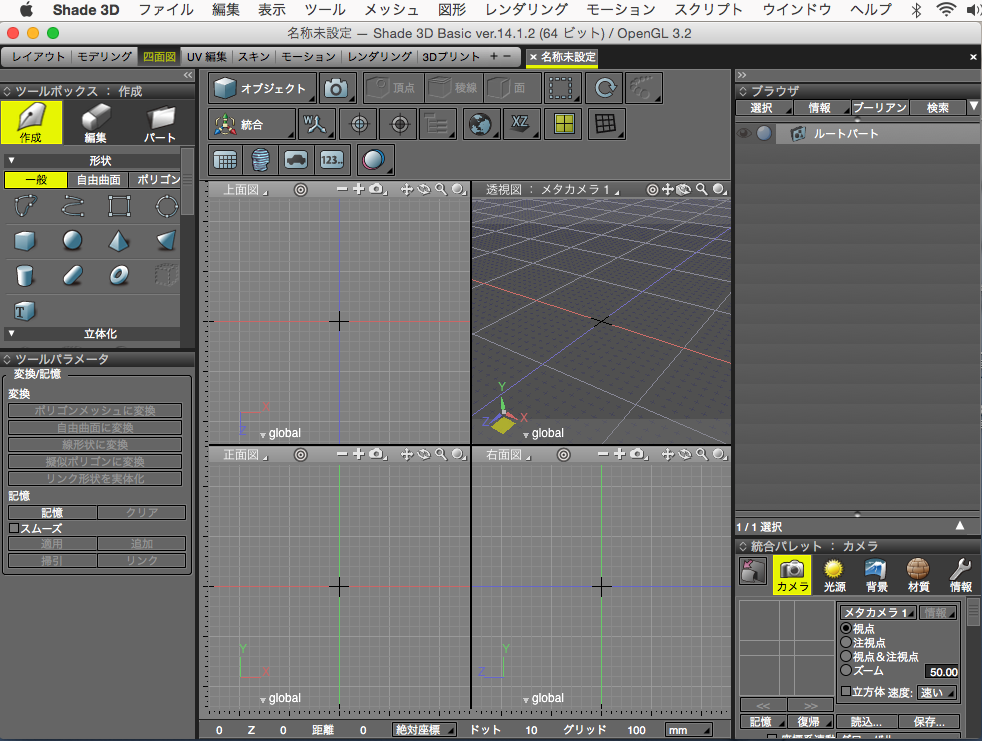The height and width of the screenshot is (741, 982).
Task: Select the cone primitive tool
Action: click(119, 241)
